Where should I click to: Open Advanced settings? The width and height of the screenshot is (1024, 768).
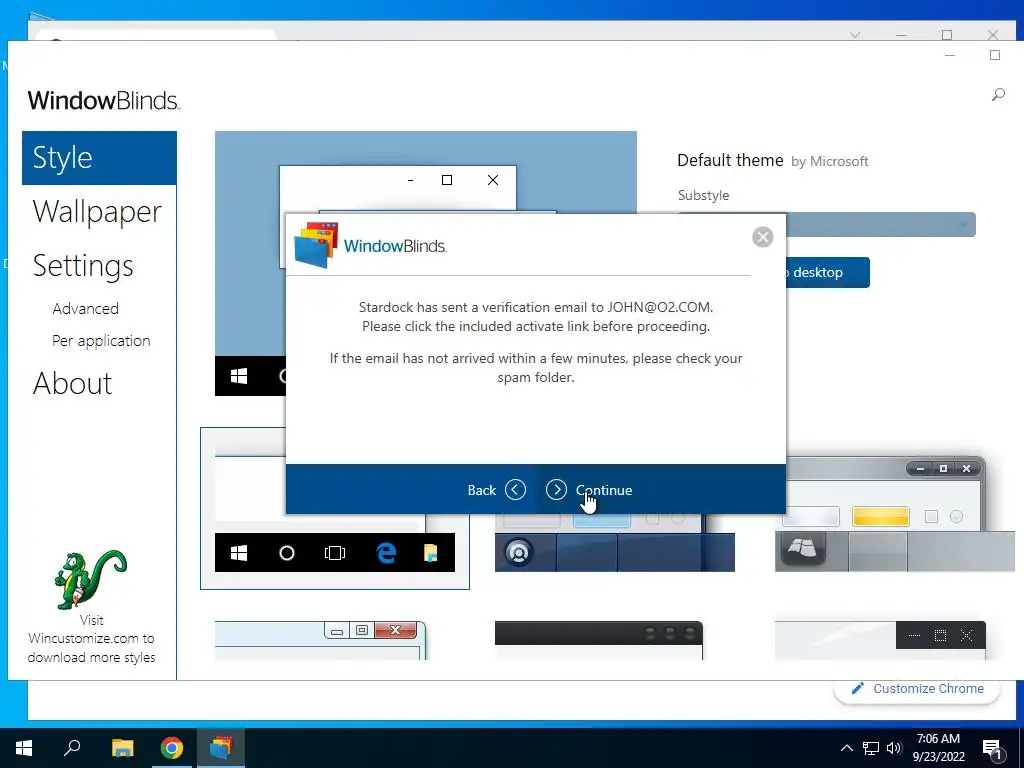pyautogui.click(x=86, y=308)
